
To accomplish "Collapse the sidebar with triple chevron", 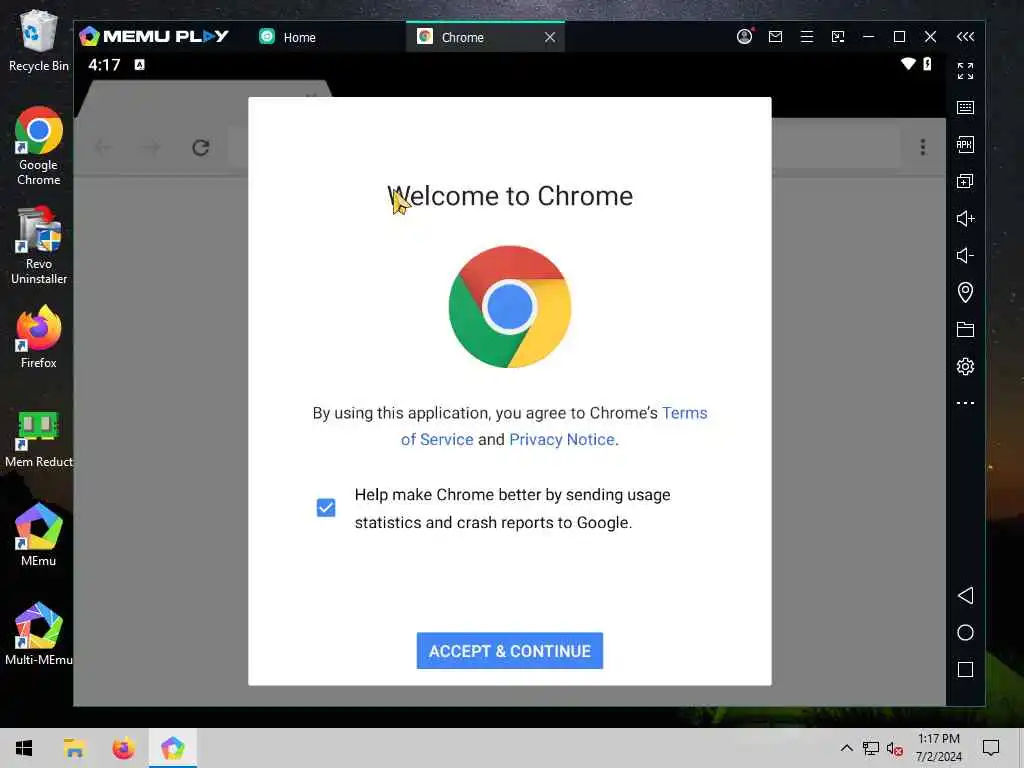I will coord(965,37).
